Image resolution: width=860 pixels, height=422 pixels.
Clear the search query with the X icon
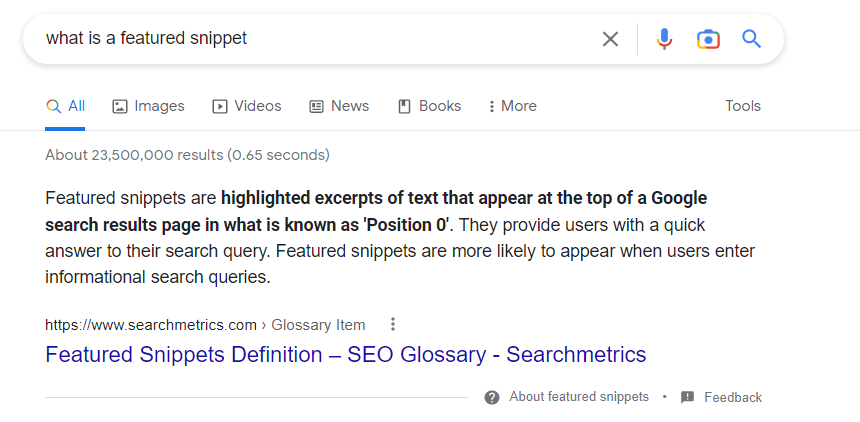(x=610, y=39)
